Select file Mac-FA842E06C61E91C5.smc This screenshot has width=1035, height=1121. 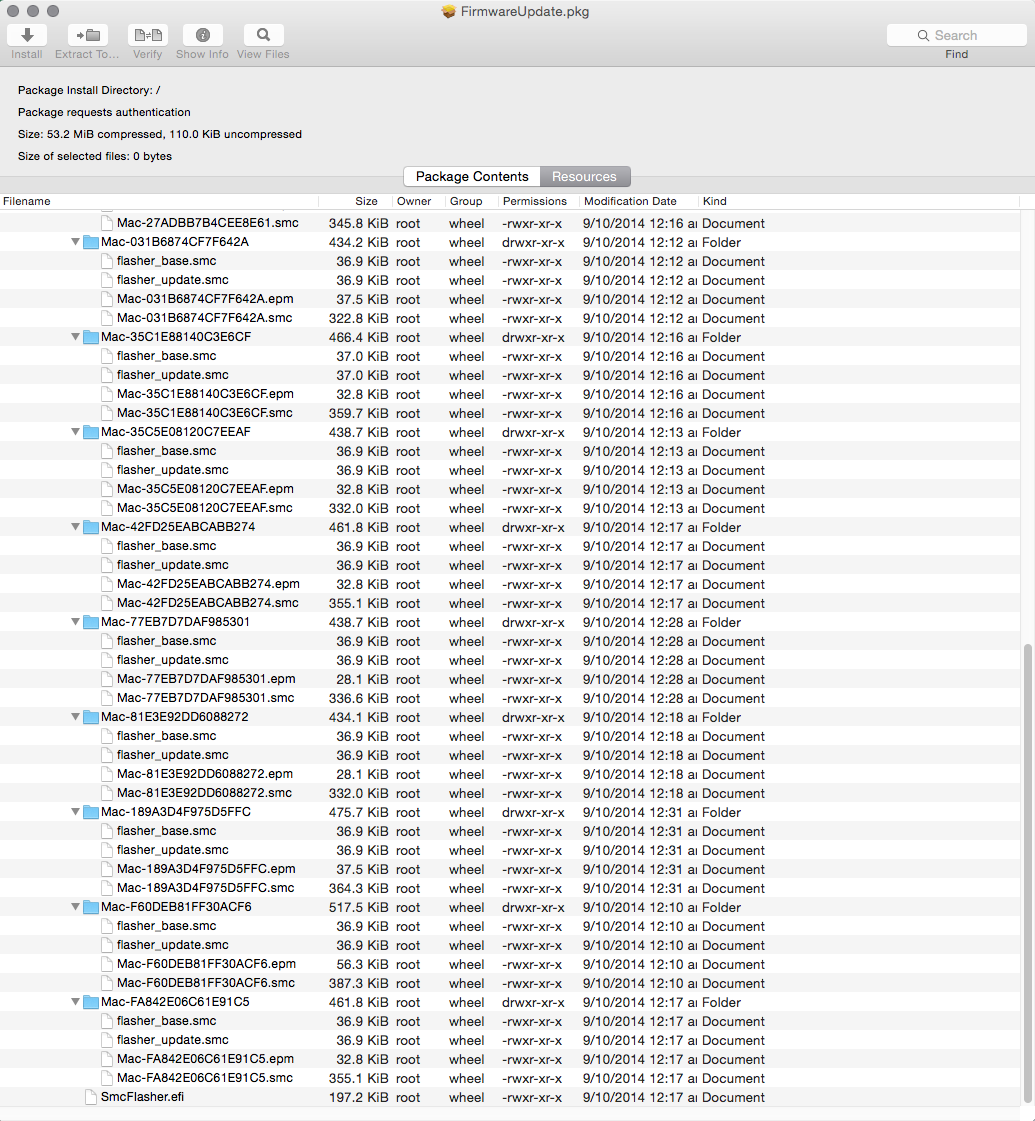point(205,1078)
